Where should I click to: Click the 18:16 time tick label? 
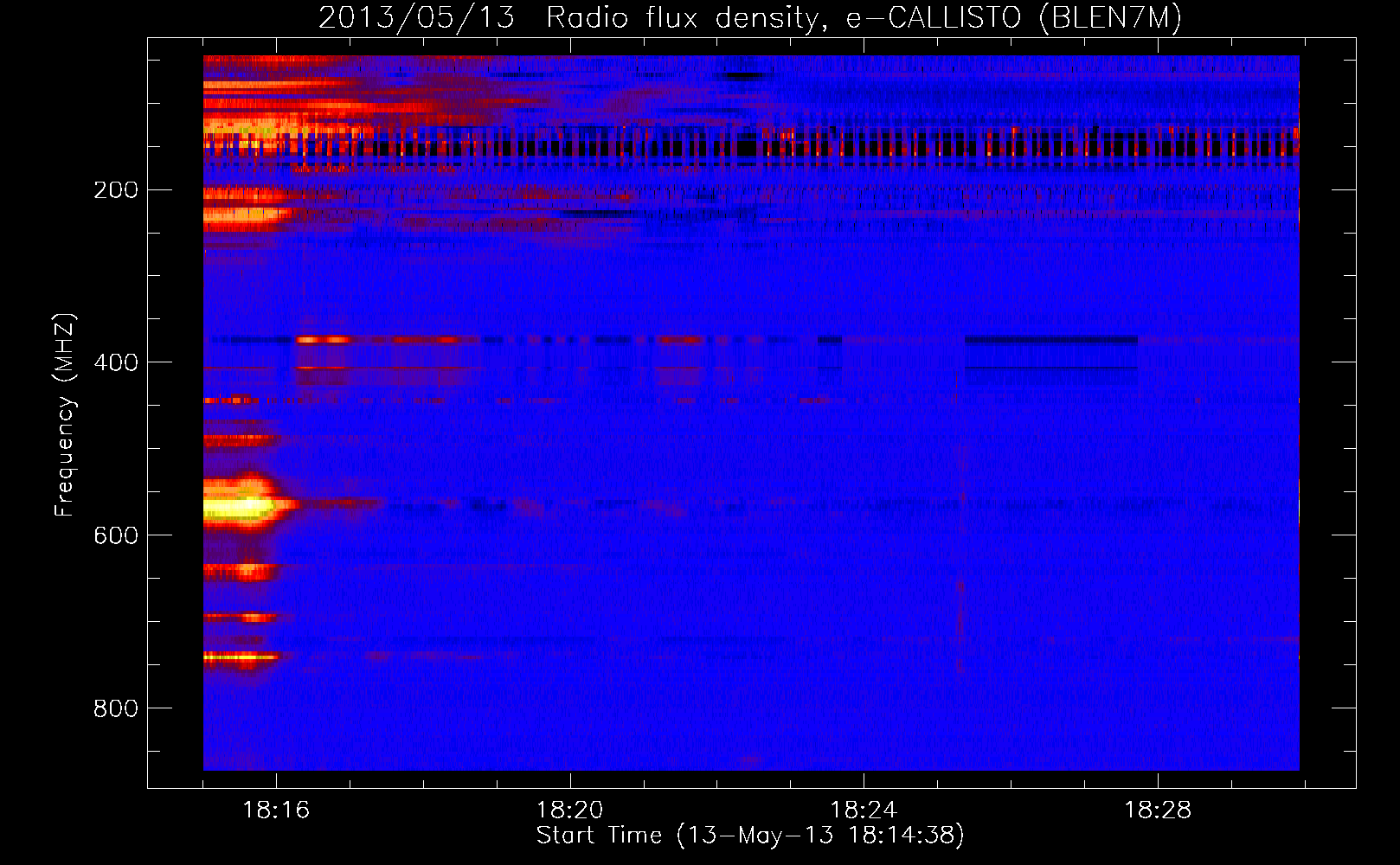(x=276, y=811)
